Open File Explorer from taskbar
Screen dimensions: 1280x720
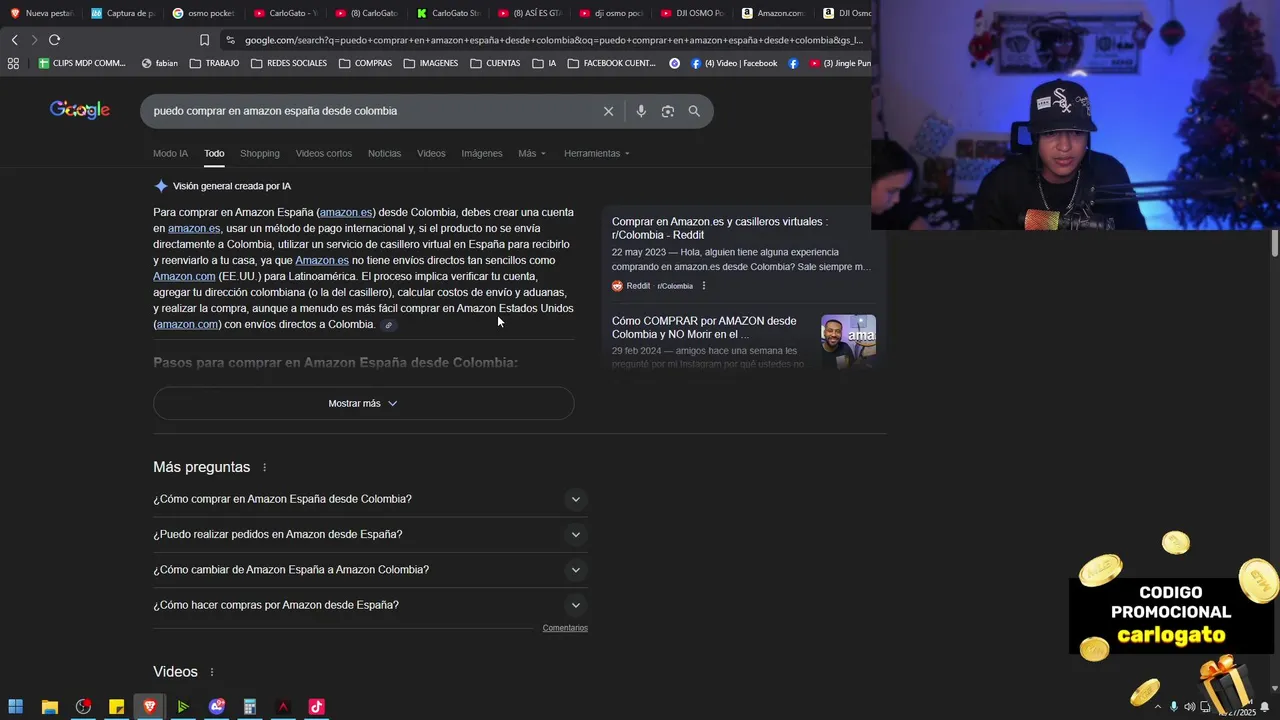pos(49,707)
